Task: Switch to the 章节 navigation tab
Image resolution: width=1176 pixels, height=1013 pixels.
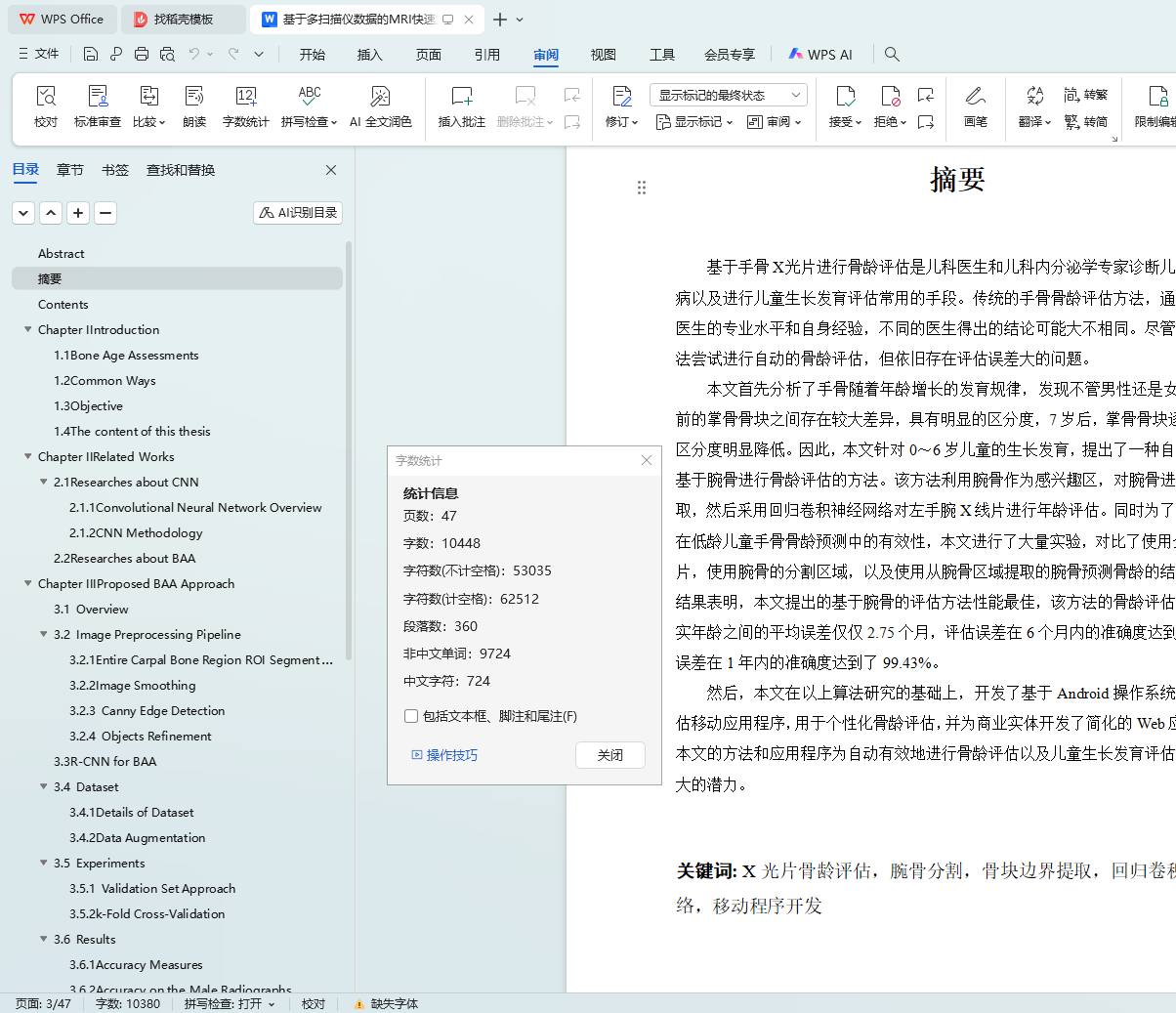Action: coord(70,170)
